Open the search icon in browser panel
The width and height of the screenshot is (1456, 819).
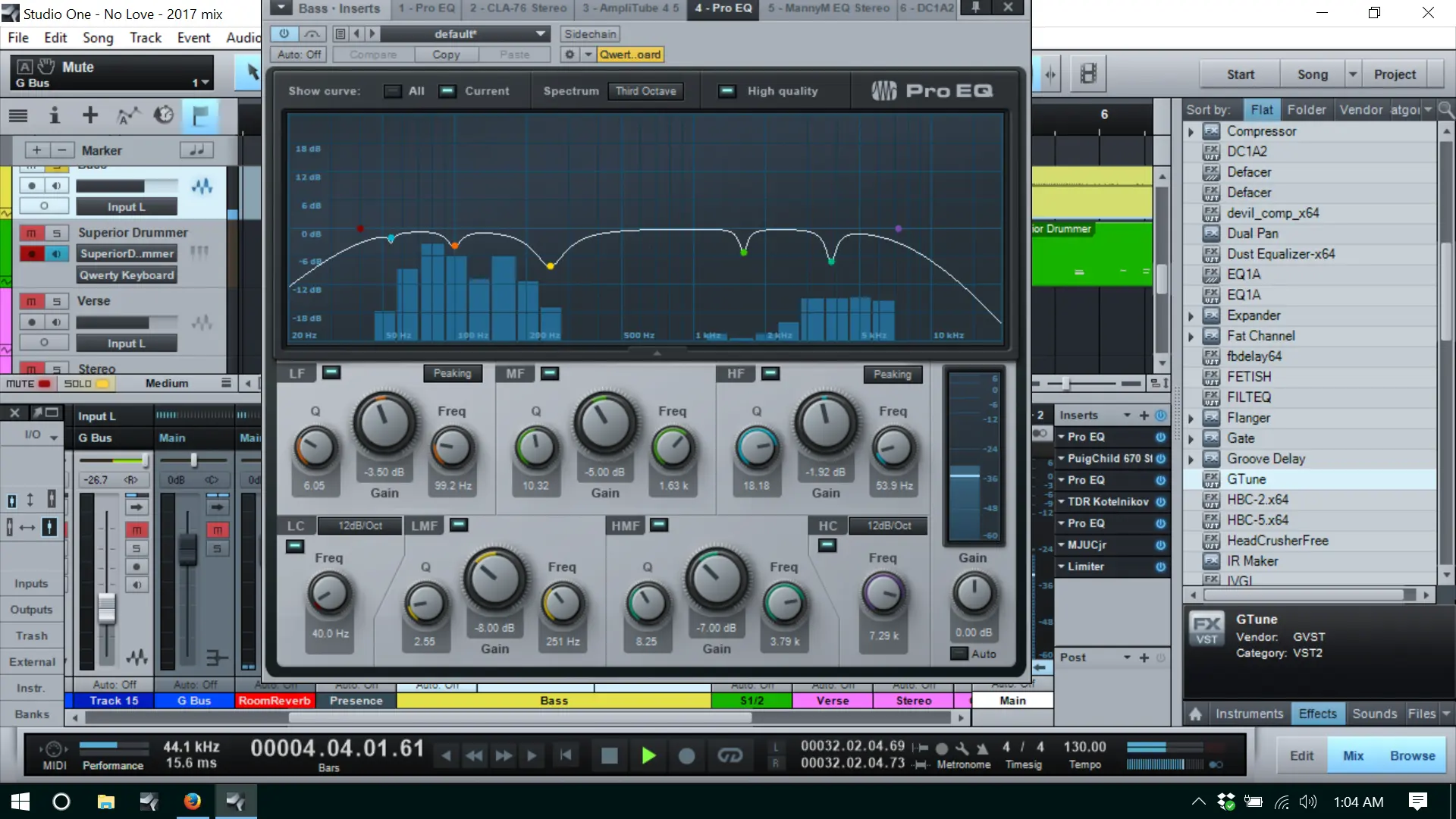pos(1446,110)
